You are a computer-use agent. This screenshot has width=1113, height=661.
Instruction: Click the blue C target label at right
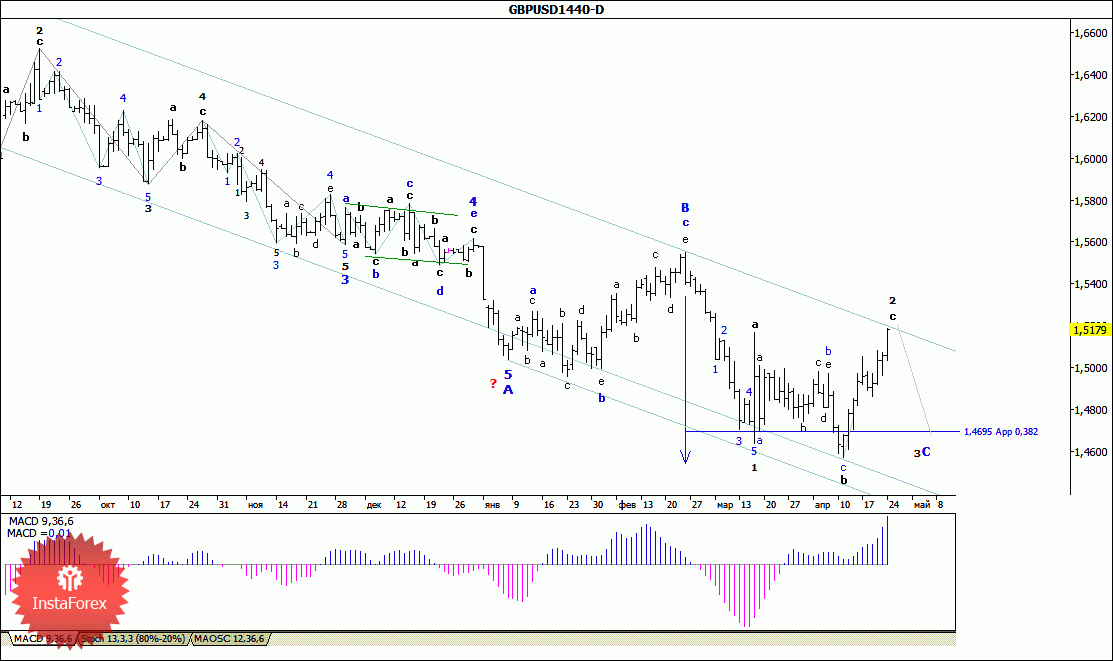pos(926,452)
